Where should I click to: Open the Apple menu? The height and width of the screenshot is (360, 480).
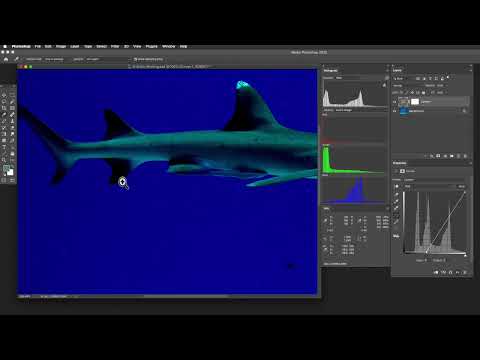click(5, 46)
